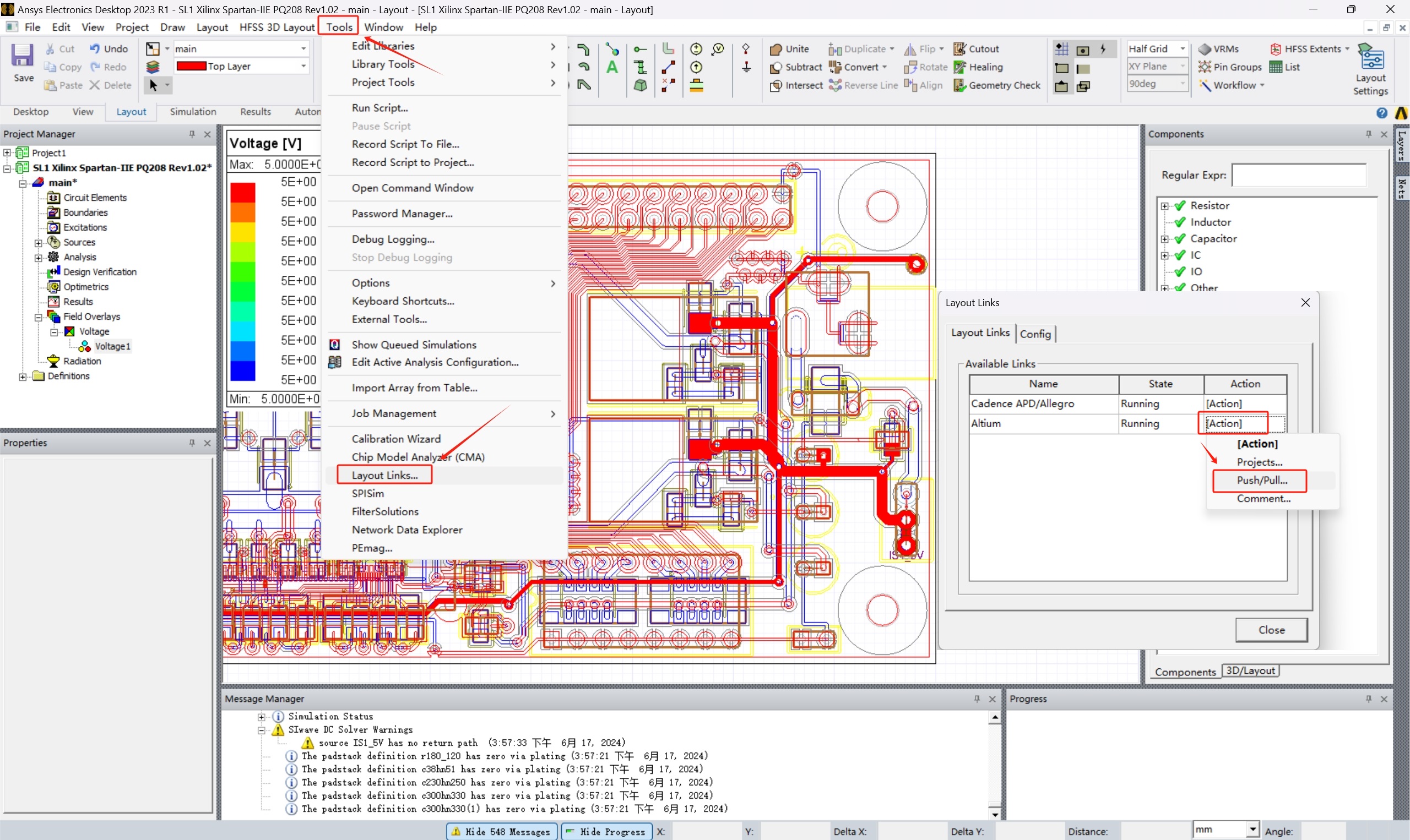Toggle the Capacitor component checkmark
The width and height of the screenshot is (1410, 840).
1180,239
